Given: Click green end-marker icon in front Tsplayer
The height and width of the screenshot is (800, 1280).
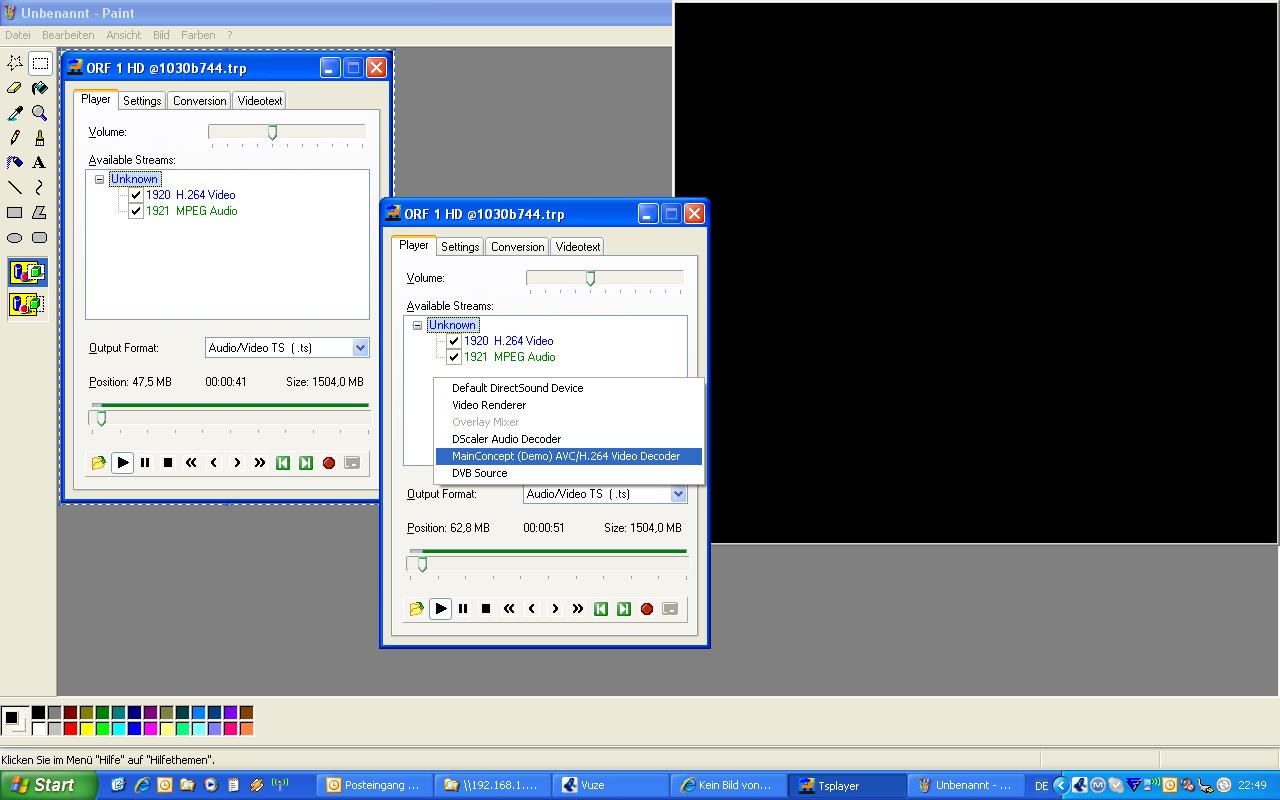Looking at the screenshot, I should coord(624,608).
